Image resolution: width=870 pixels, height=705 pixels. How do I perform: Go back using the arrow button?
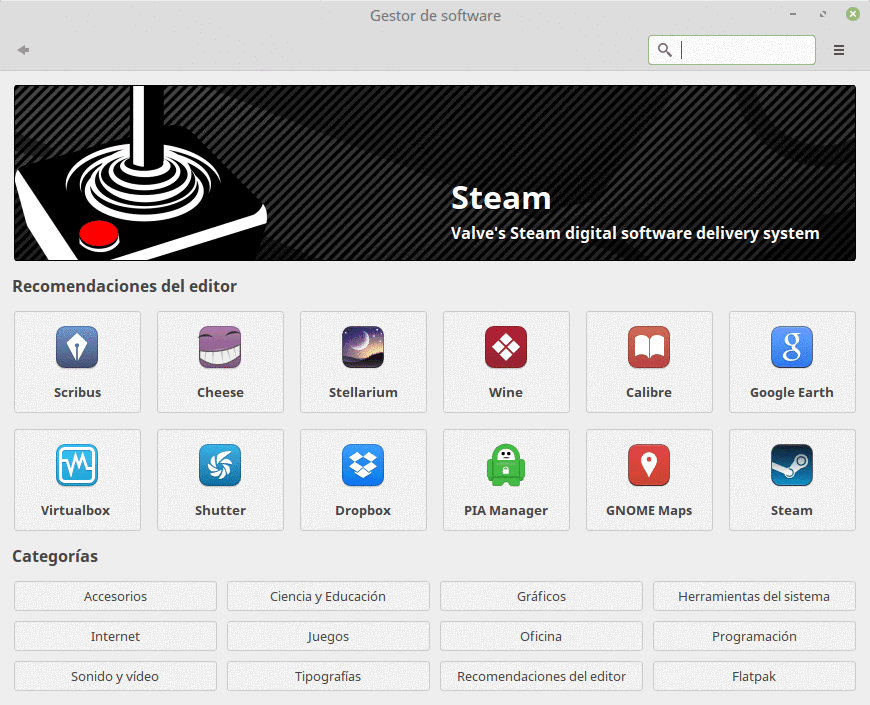pyautogui.click(x=23, y=50)
